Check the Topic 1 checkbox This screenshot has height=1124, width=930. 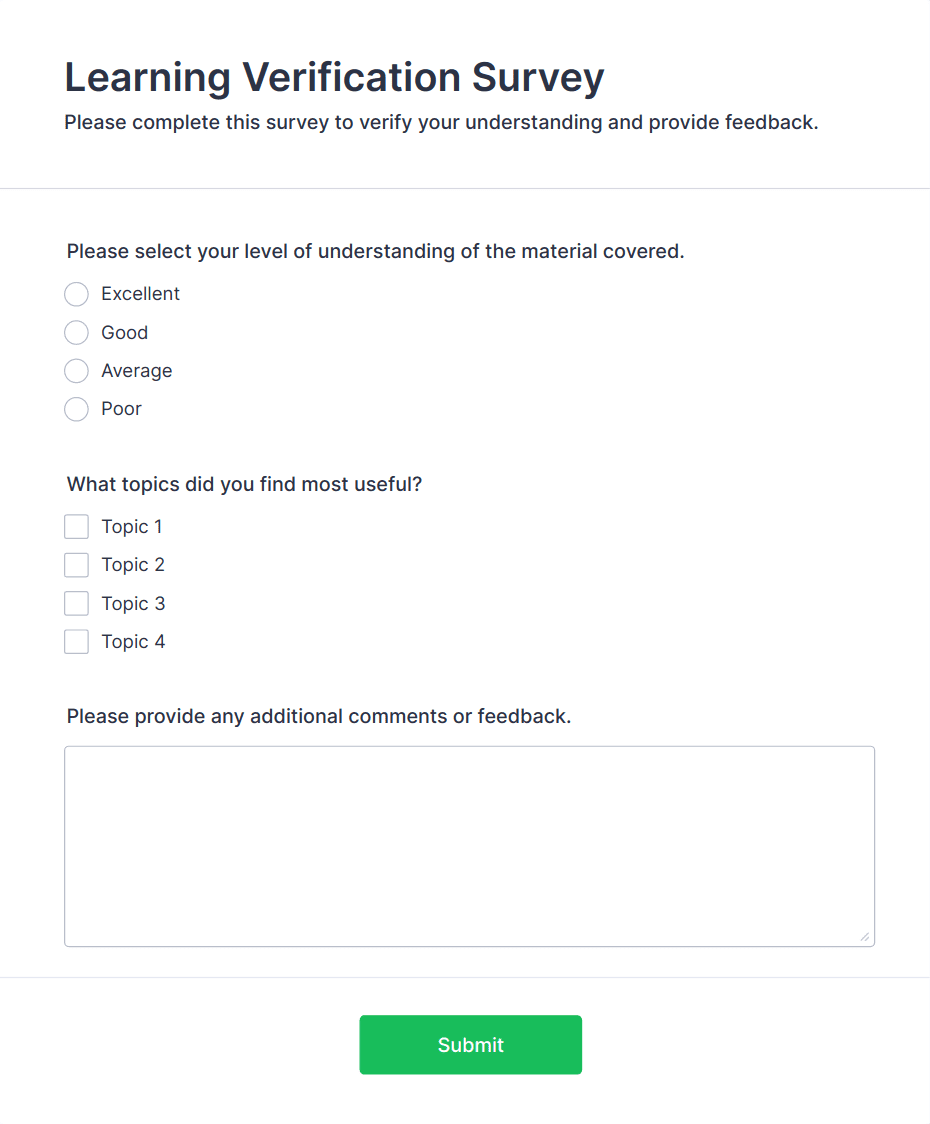click(76, 527)
